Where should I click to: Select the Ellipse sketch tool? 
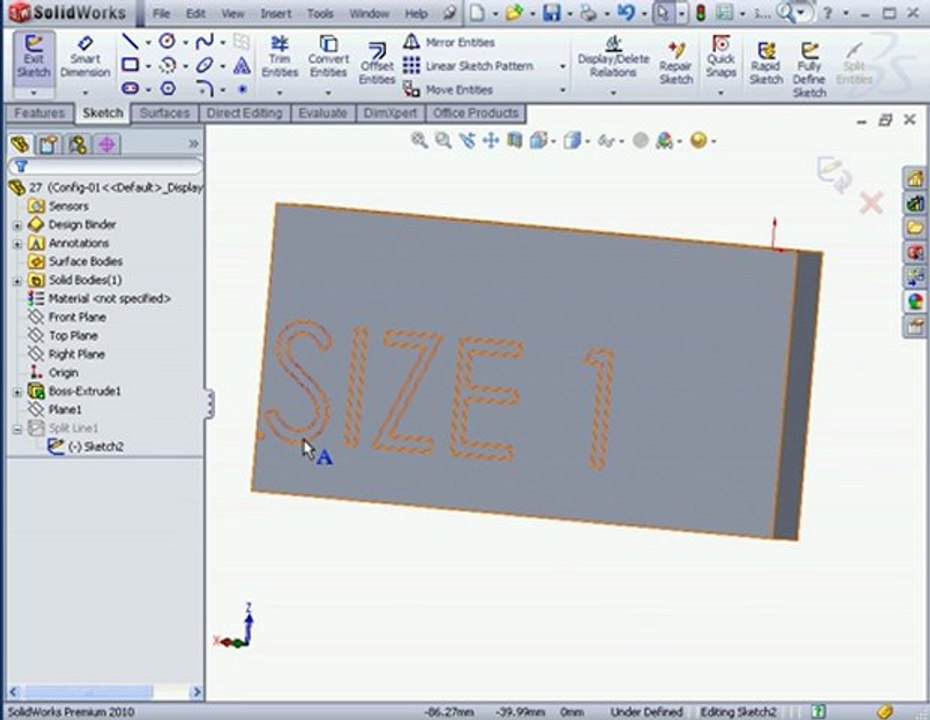(205, 65)
